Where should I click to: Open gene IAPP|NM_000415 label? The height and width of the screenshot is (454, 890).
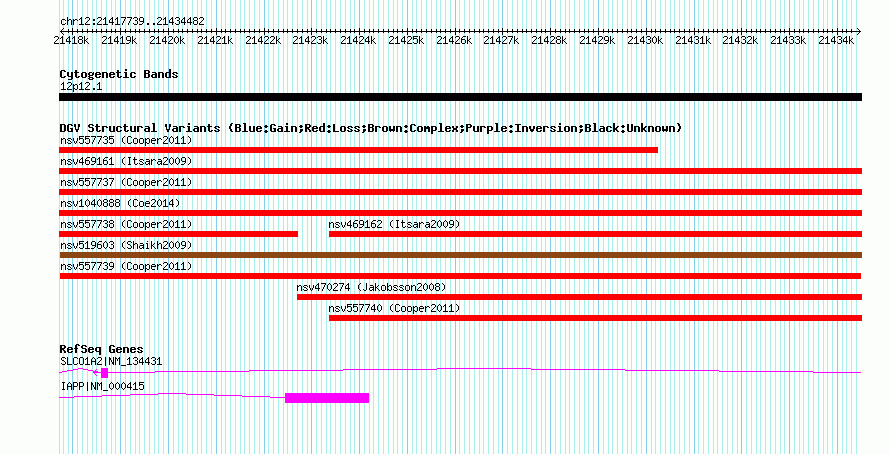tap(102, 387)
